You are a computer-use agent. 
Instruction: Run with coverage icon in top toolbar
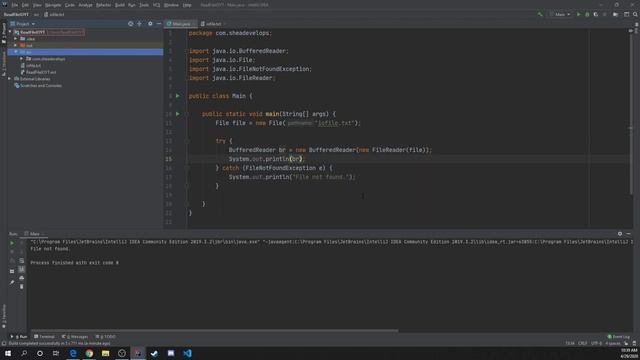pyautogui.click(x=596, y=14)
